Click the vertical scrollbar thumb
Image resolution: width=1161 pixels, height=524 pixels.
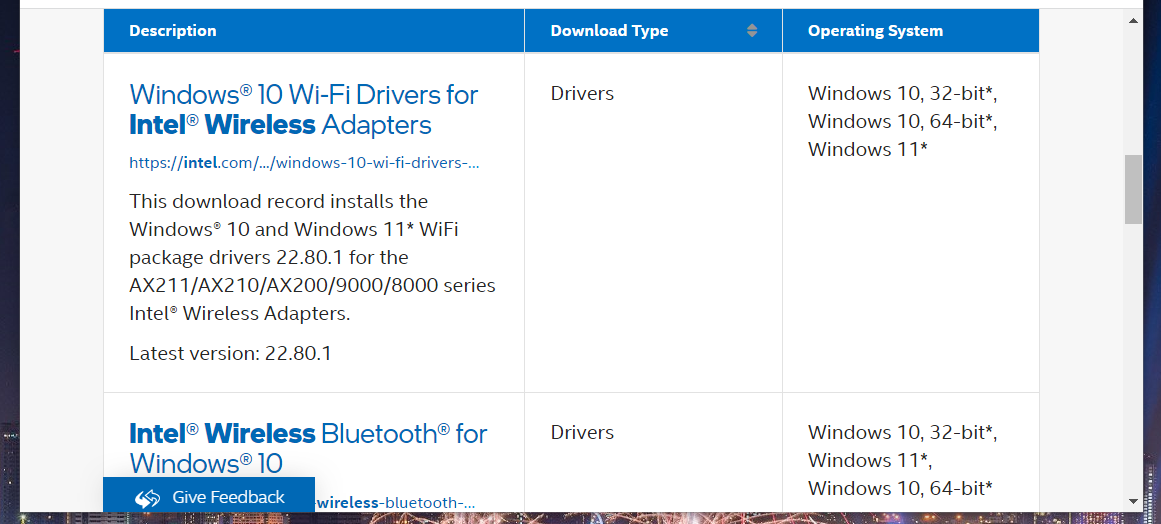click(x=1133, y=189)
